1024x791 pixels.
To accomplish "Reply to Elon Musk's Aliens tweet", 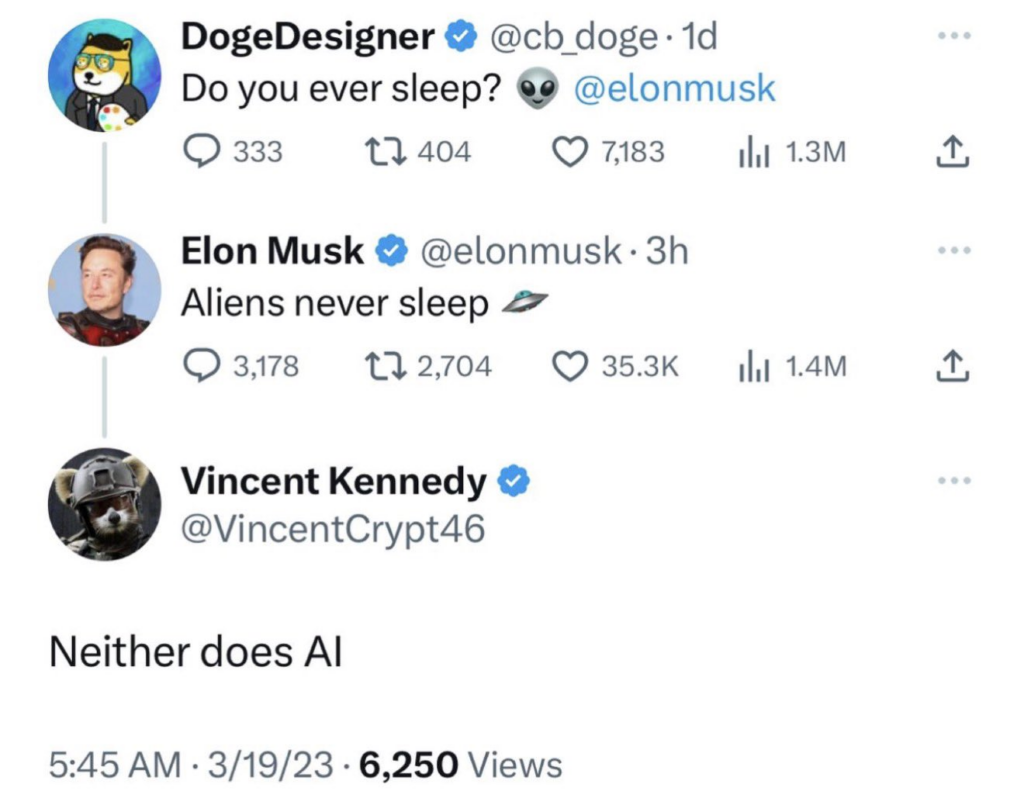I will (203, 366).
